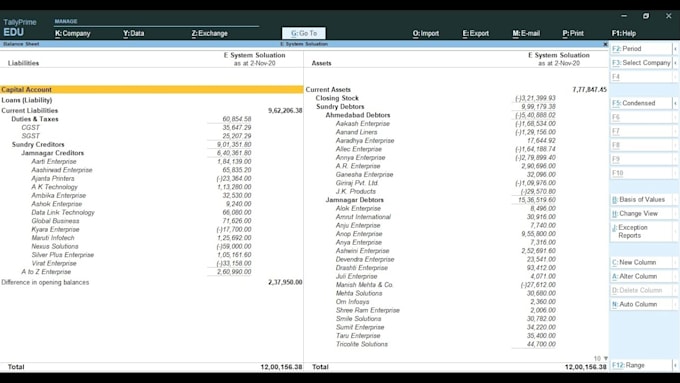The width and height of the screenshot is (680, 383).
Task: Select Ajanta Printers ledger
Action: click(x=53, y=178)
